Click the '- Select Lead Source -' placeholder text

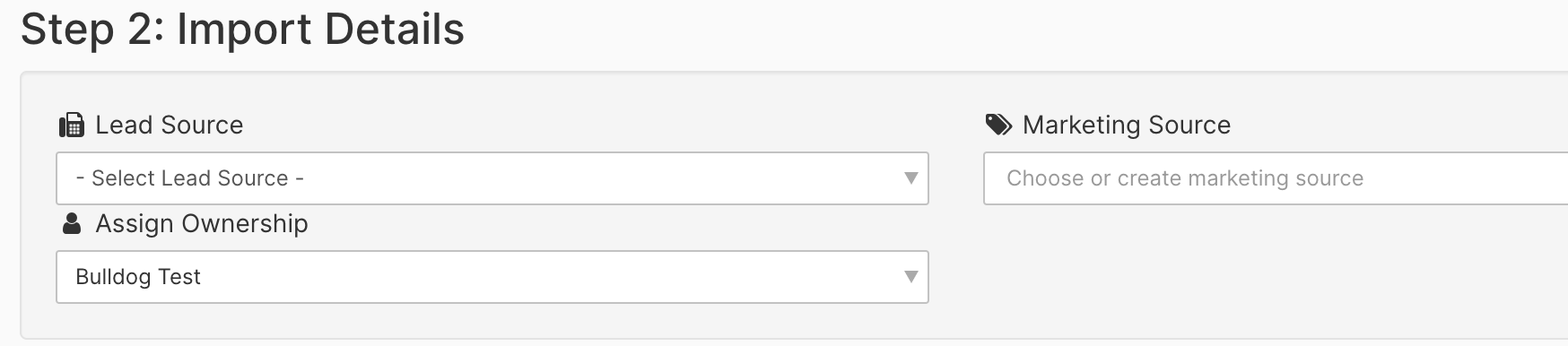point(190,178)
